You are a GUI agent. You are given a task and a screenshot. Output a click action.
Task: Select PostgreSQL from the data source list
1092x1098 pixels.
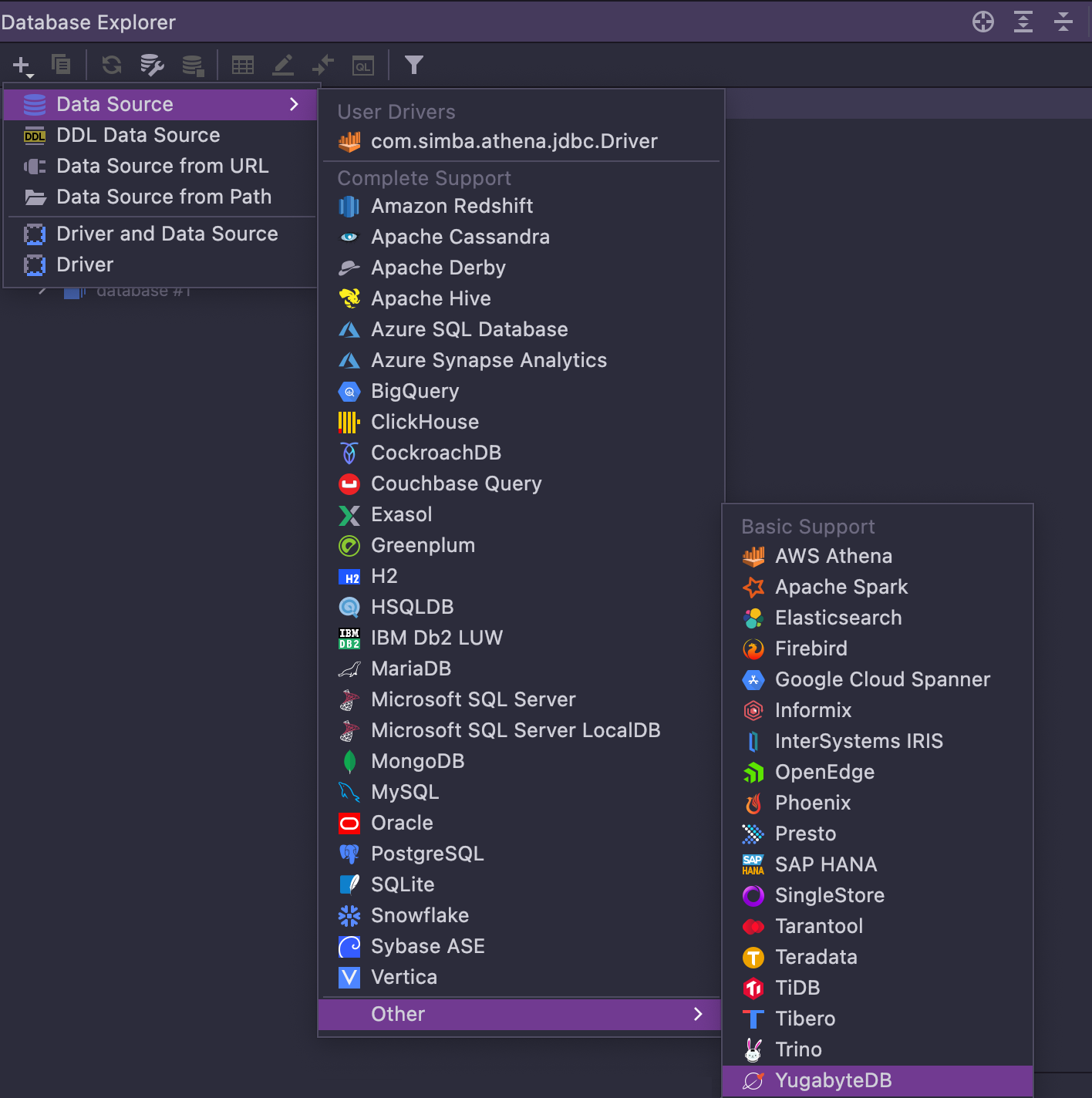[x=427, y=854]
